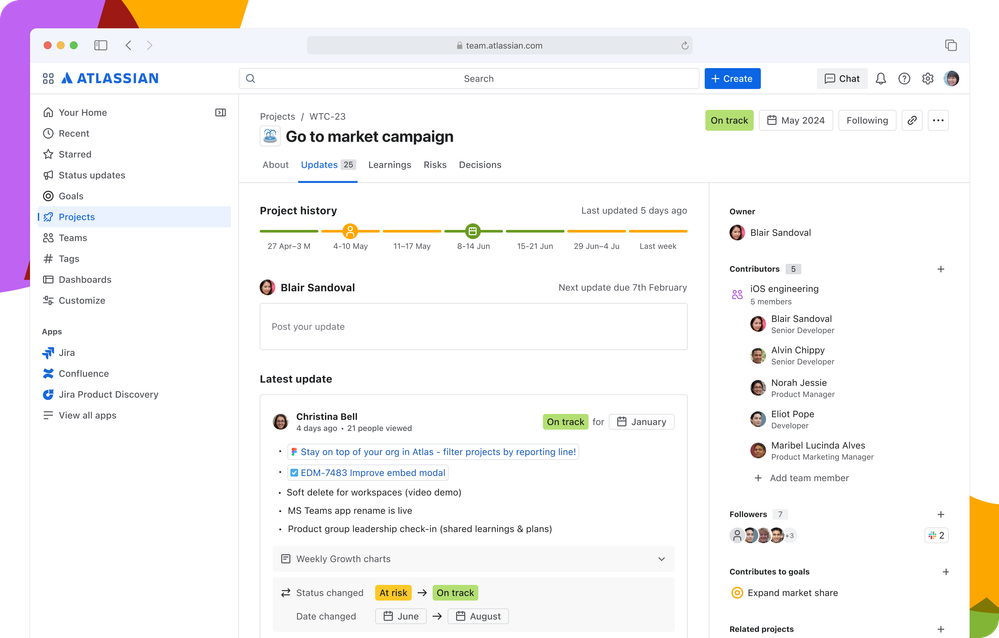The width and height of the screenshot is (999, 638).
Task: Open the Chat panel
Action: [x=841, y=78]
